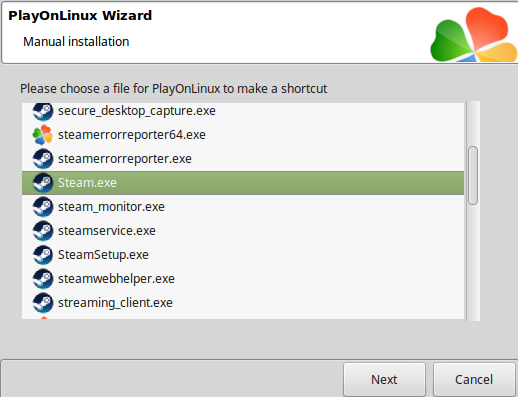Choose steamerrorreporter64.exe from the list
Screen dimensions: 518x397
132,135
